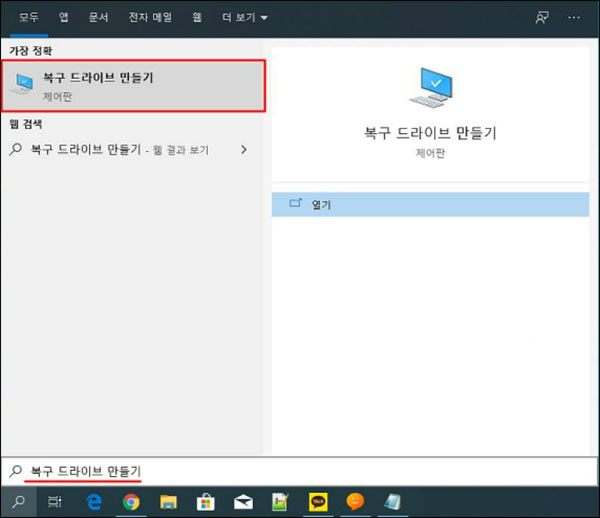Viewport: 600px width, 518px height.
Task: Open the tilted notebook app on taskbar
Action: point(392,502)
